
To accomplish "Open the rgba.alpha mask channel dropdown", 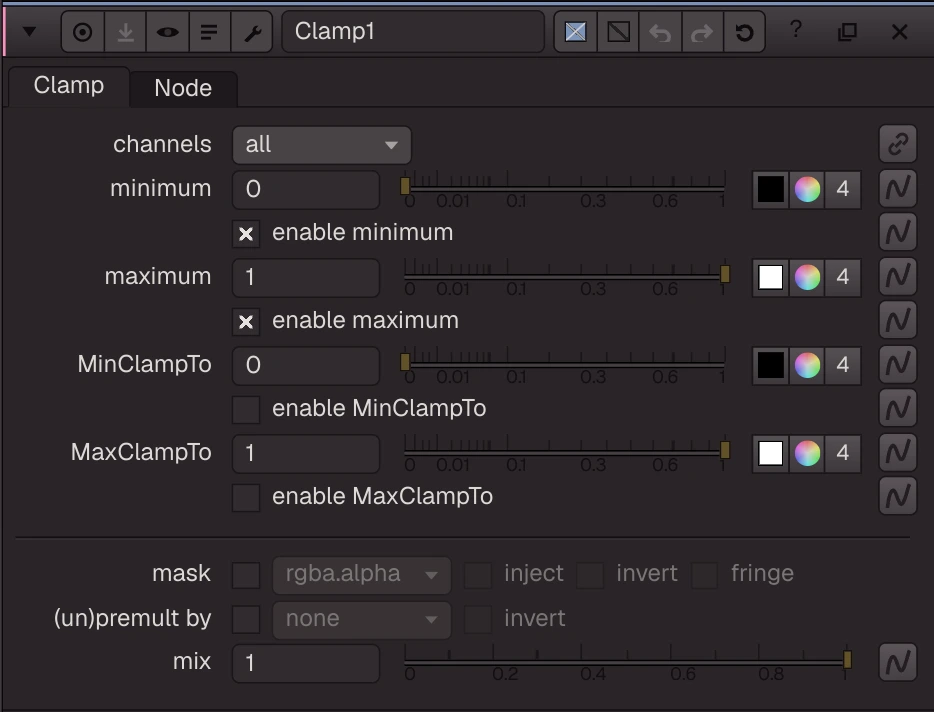I will point(362,575).
